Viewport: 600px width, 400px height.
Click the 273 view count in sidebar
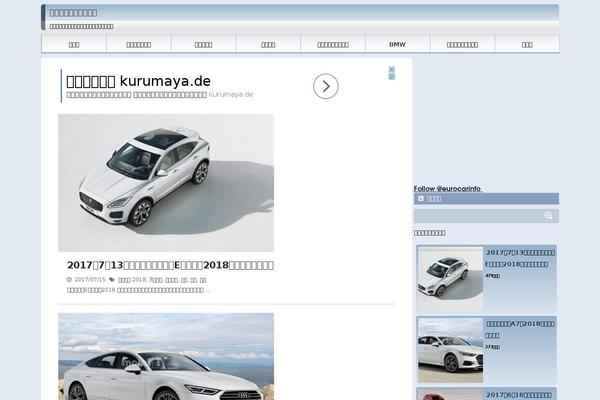point(492,347)
